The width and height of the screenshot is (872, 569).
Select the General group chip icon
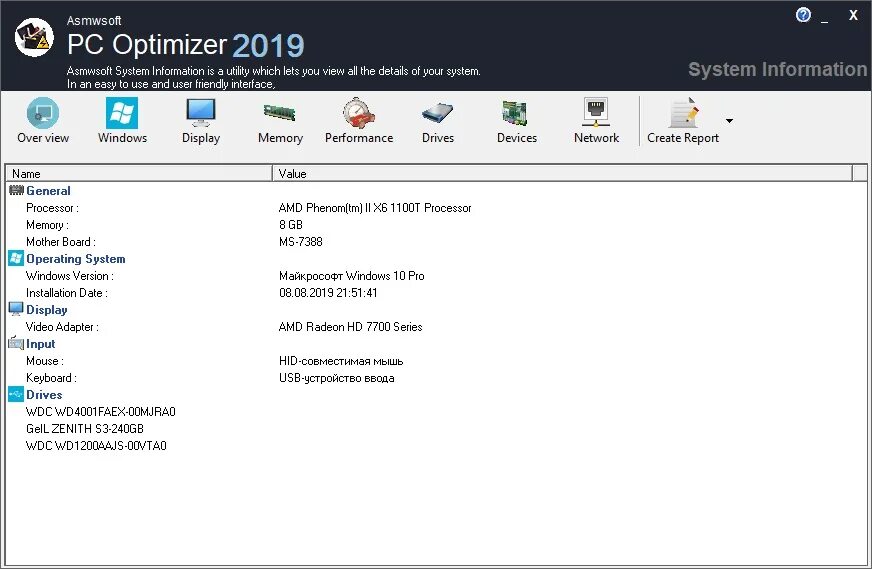pyautogui.click(x=16, y=190)
